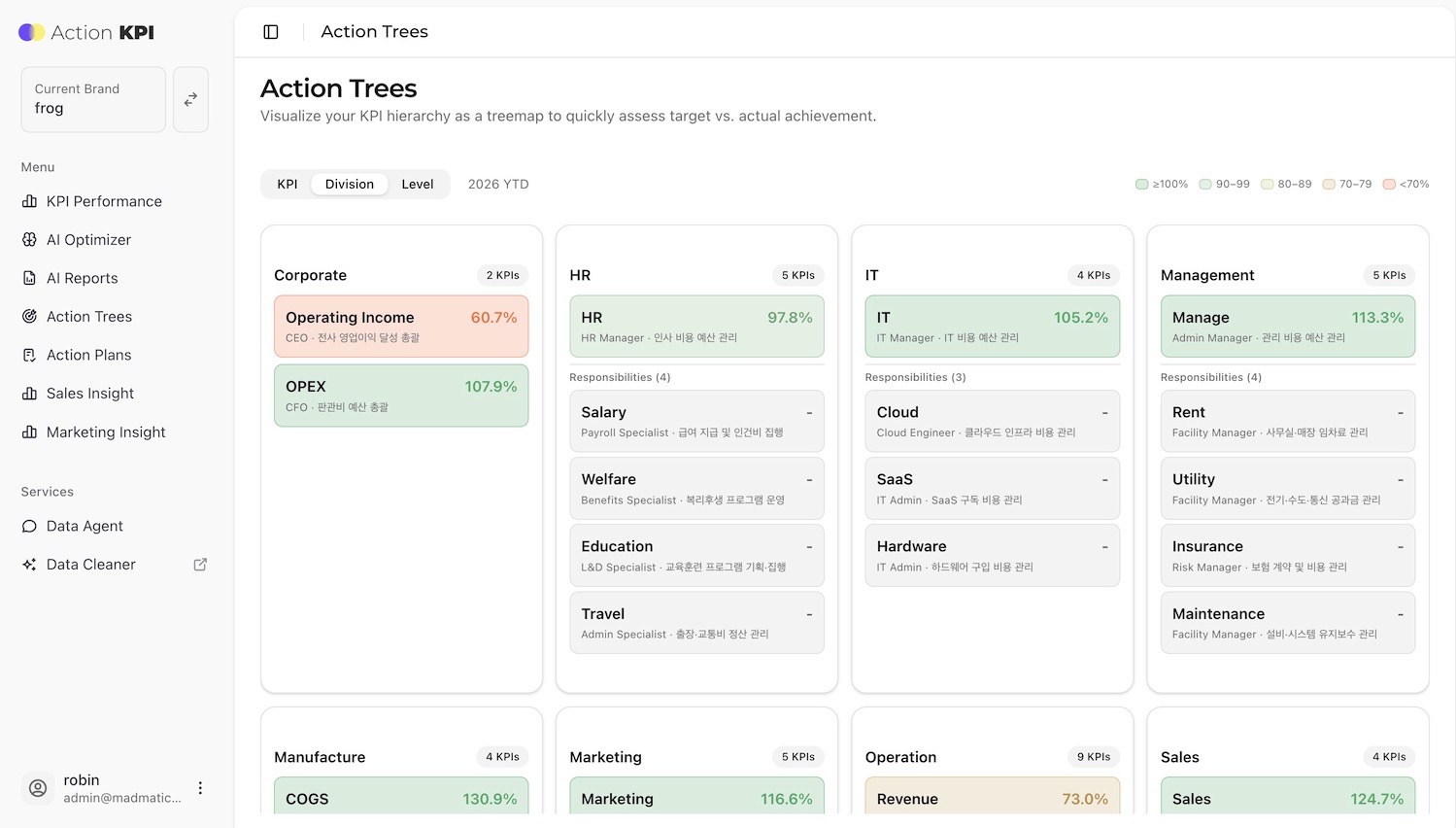Expand the Salary responsibility card
Screen dimensions: 1456x828
(696, 422)
